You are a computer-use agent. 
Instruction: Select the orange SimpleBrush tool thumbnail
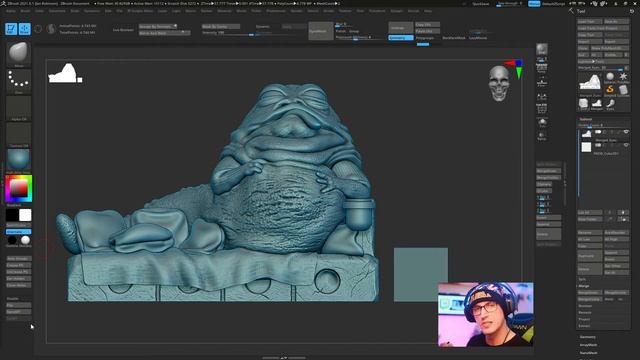click(610, 90)
